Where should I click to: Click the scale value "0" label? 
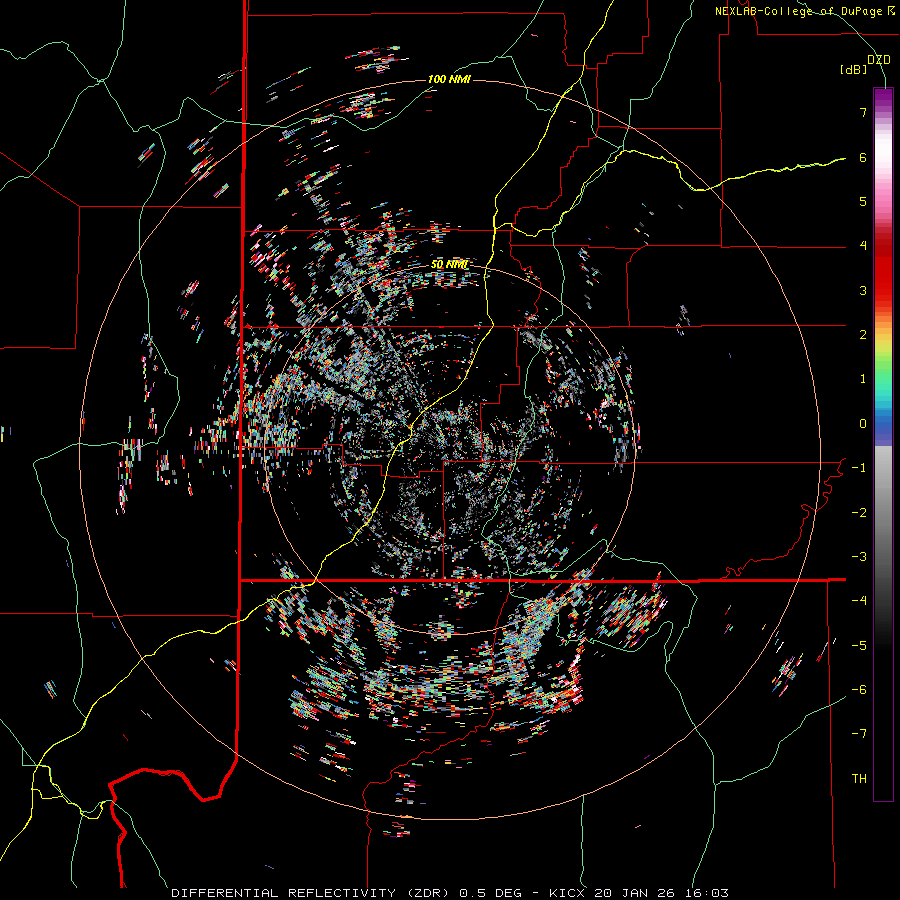[863, 424]
